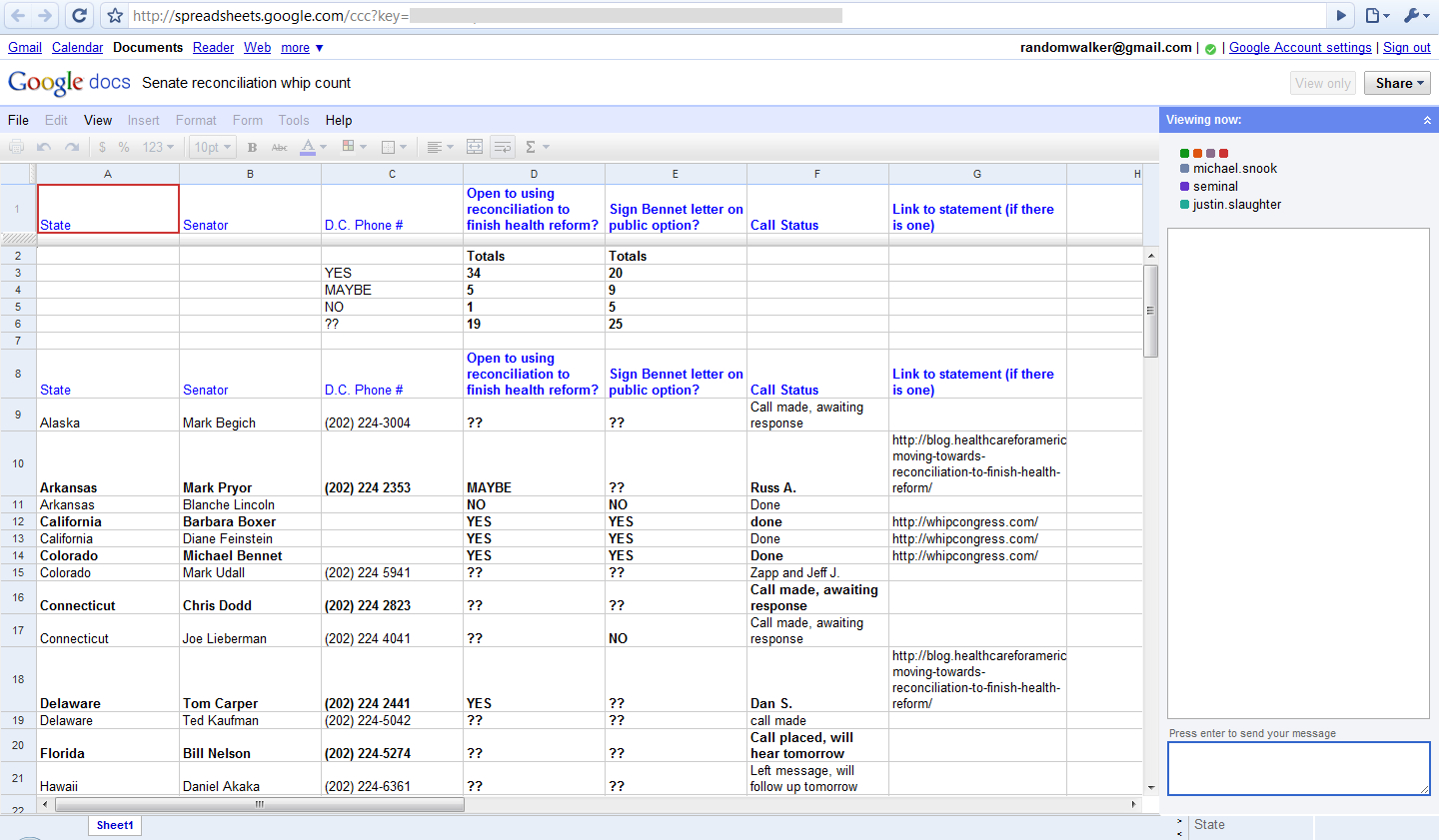Collapse the Viewing now panel
1439x840 pixels.
(1427, 120)
